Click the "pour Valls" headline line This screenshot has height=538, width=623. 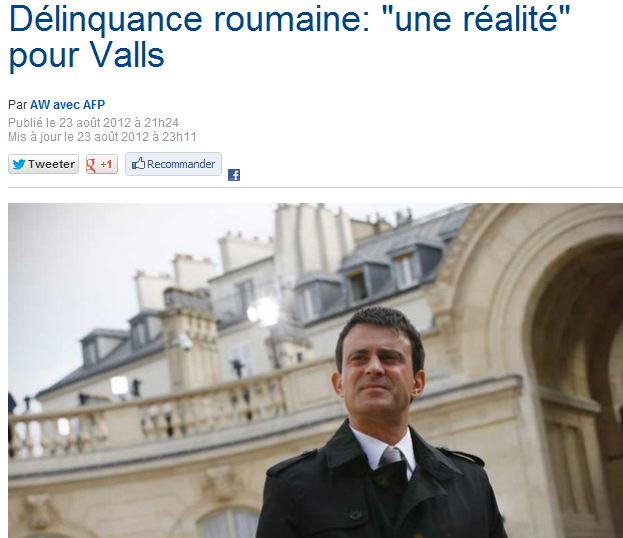(87, 55)
